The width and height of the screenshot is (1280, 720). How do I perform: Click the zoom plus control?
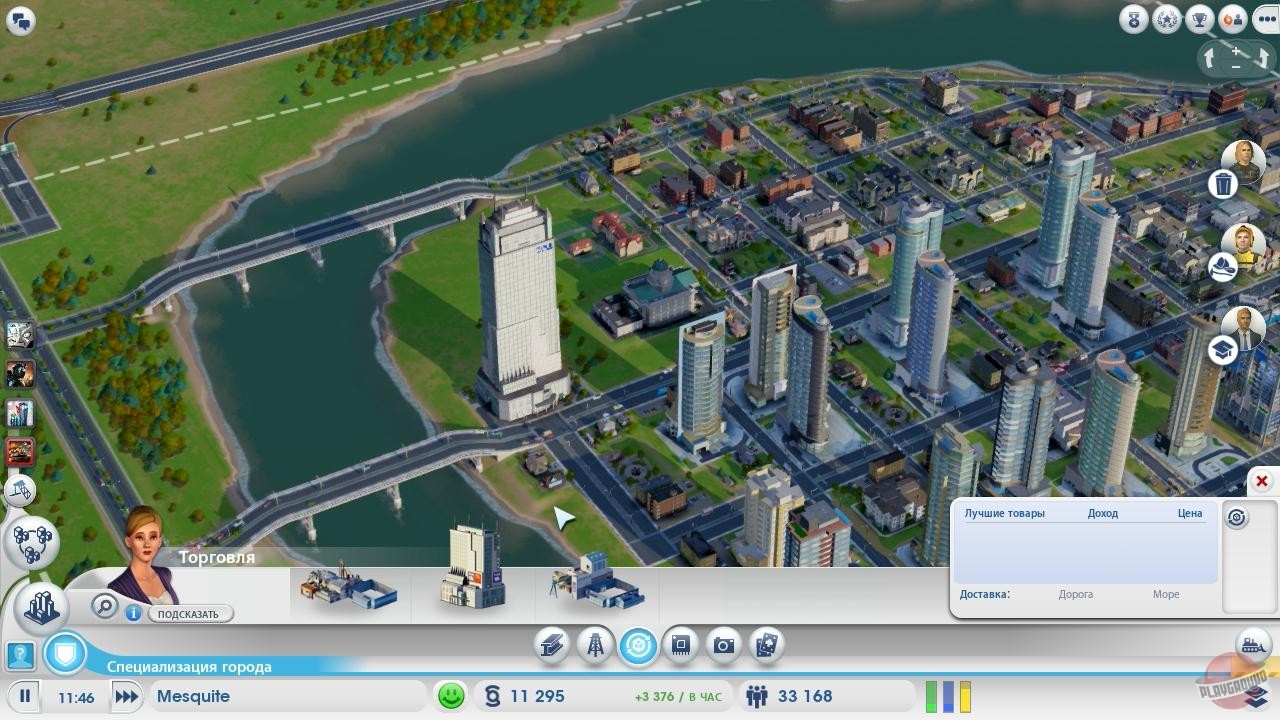[x=1237, y=50]
